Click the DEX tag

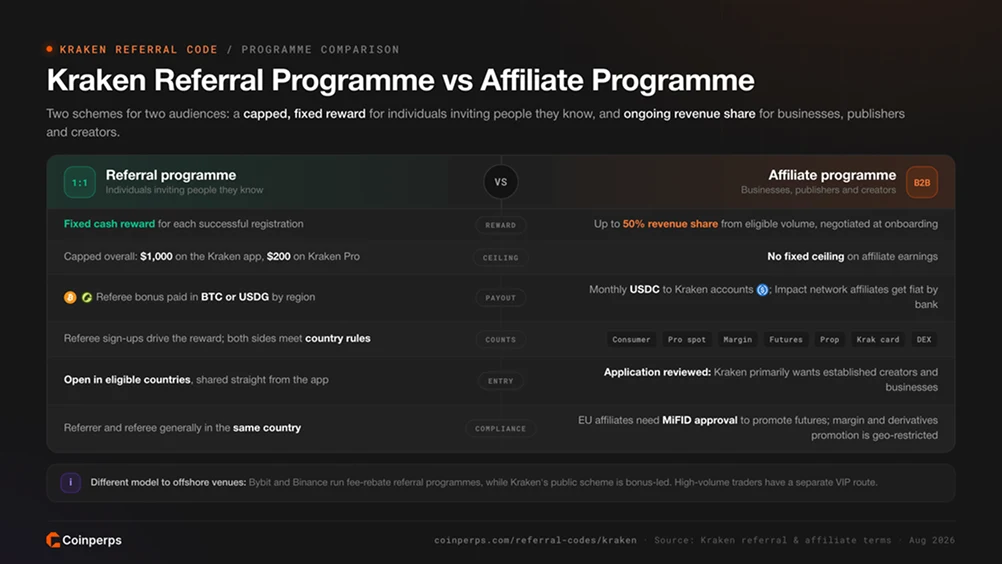[924, 339]
